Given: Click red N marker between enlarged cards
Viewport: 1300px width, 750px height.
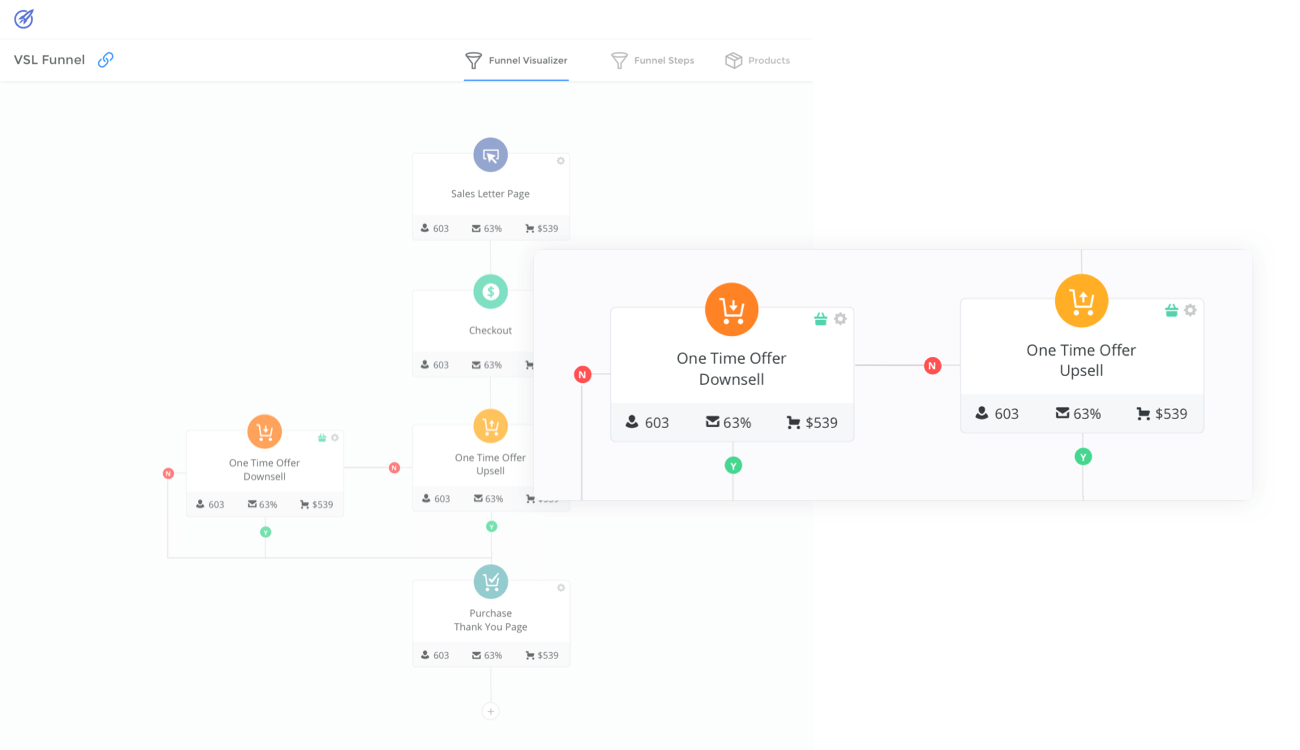Looking at the screenshot, I should (x=933, y=366).
